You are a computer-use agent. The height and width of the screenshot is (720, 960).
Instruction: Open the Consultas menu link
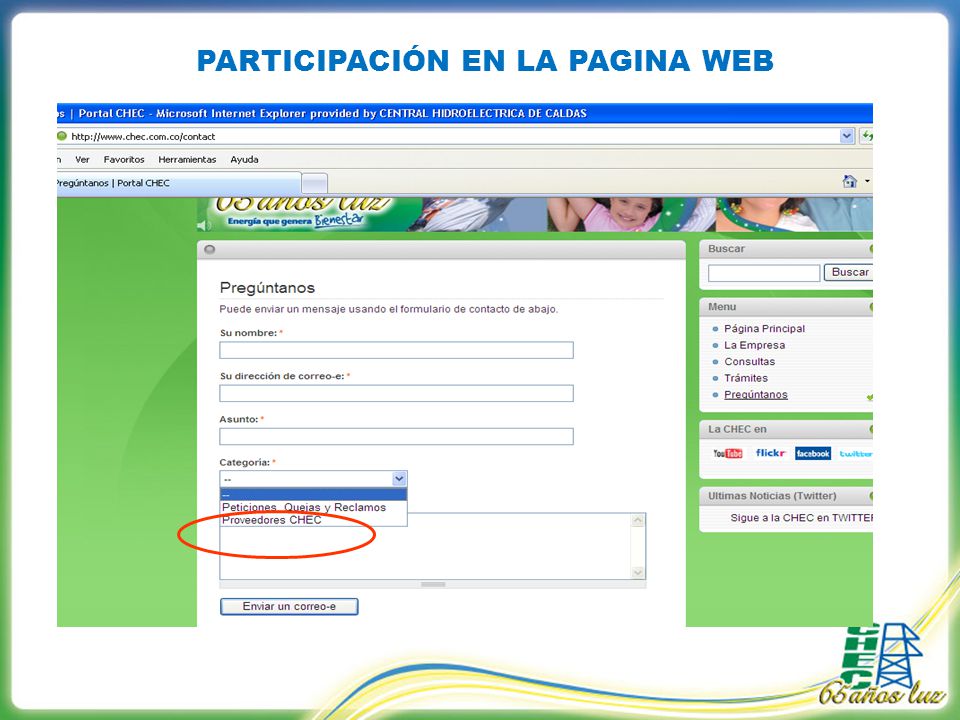tap(749, 362)
